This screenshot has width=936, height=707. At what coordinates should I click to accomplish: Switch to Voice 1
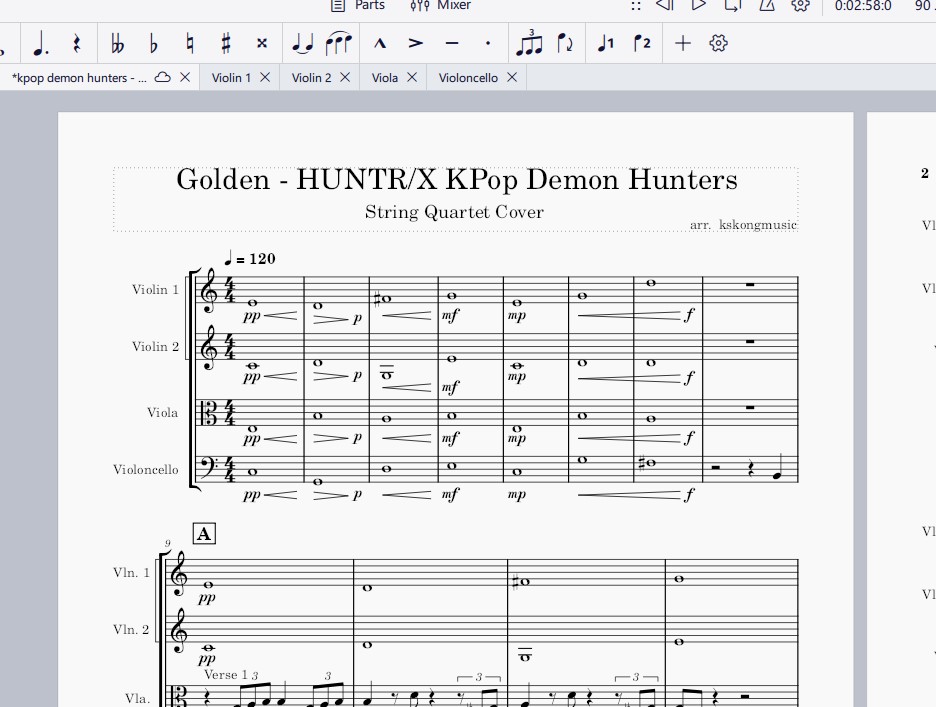(606, 43)
